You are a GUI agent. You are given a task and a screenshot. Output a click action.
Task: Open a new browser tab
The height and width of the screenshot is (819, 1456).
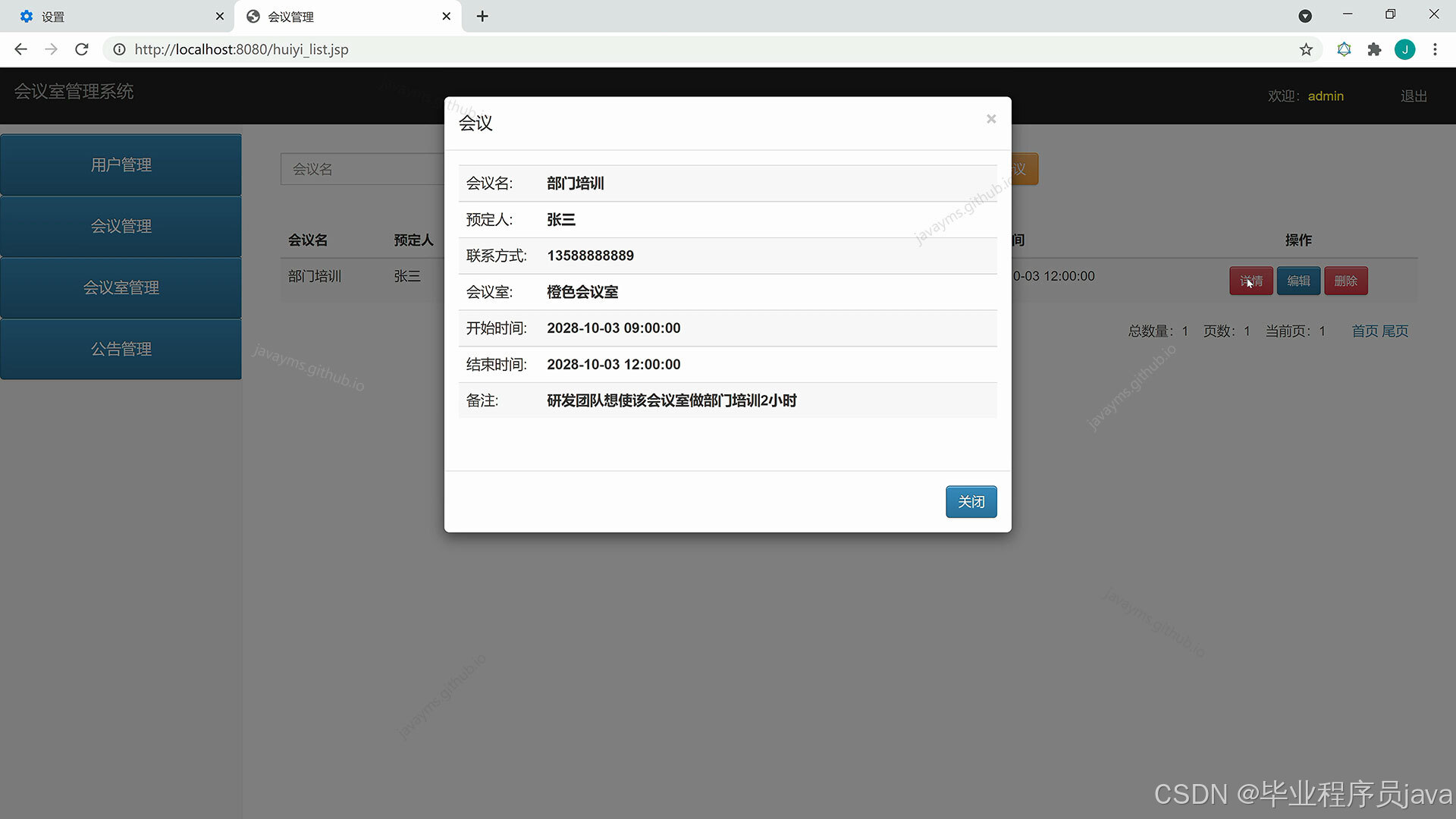tap(482, 16)
